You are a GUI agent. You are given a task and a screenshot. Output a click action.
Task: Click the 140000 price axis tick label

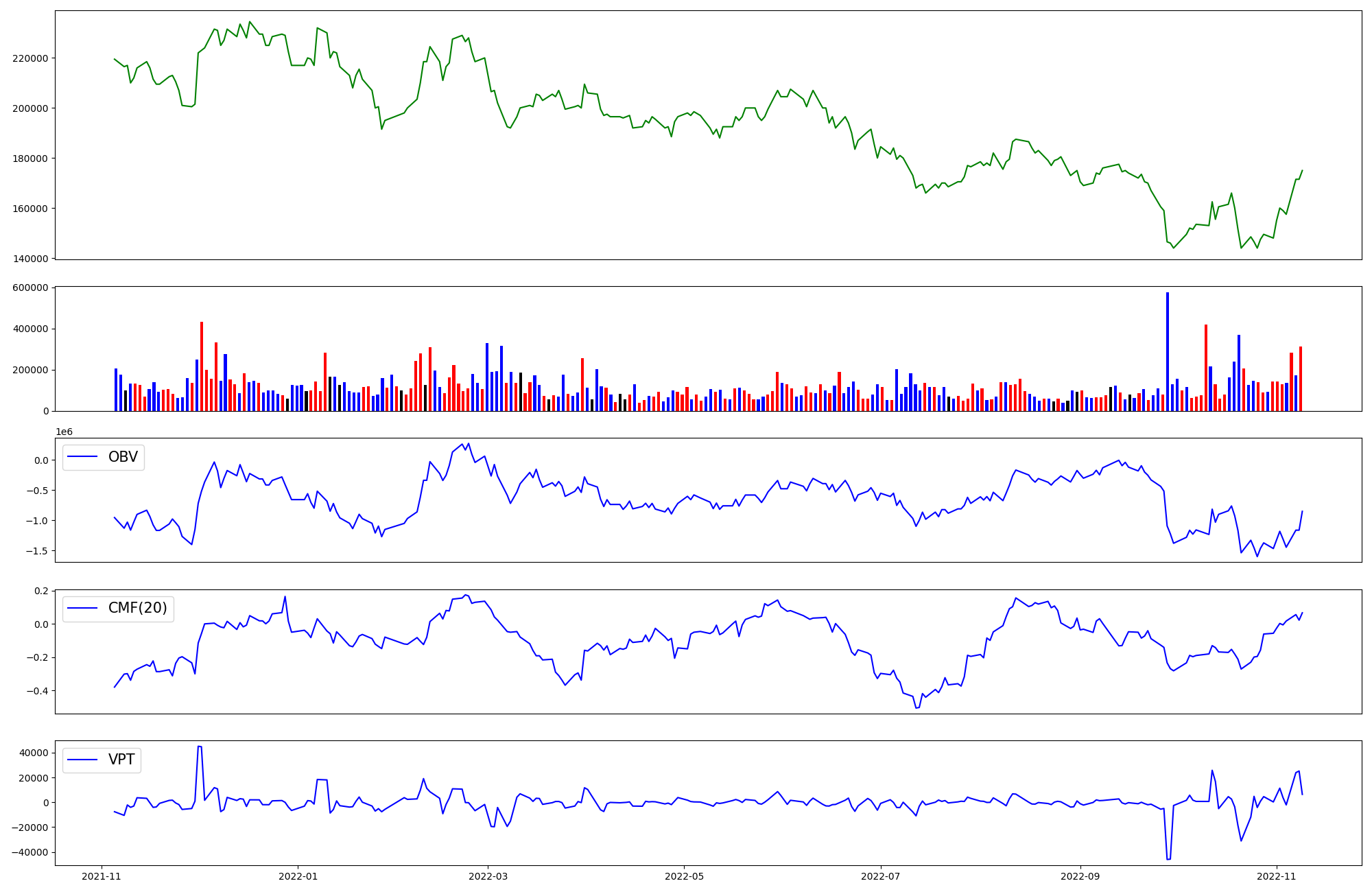pos(30,259)
